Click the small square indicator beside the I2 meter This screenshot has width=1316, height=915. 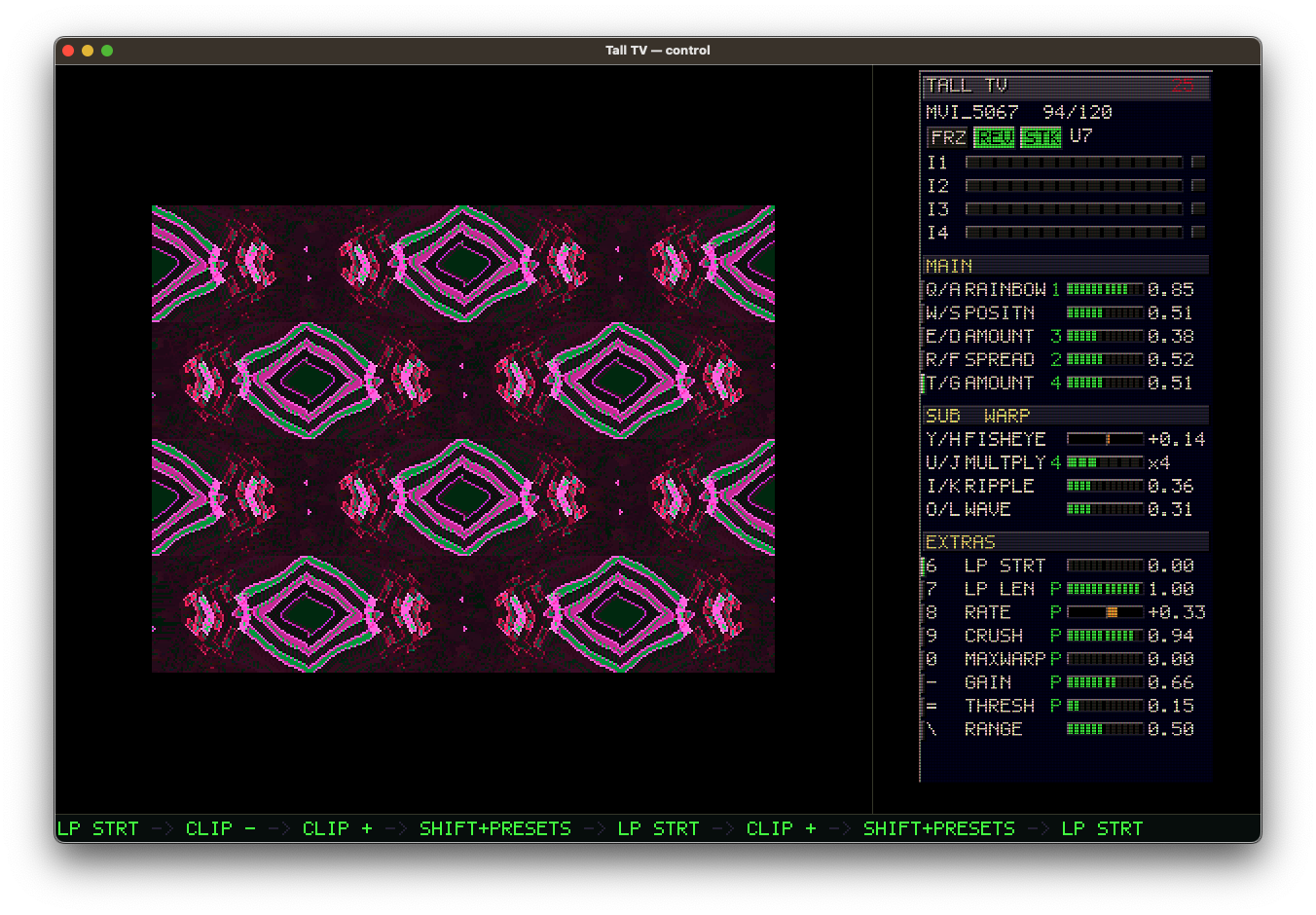1198,186
